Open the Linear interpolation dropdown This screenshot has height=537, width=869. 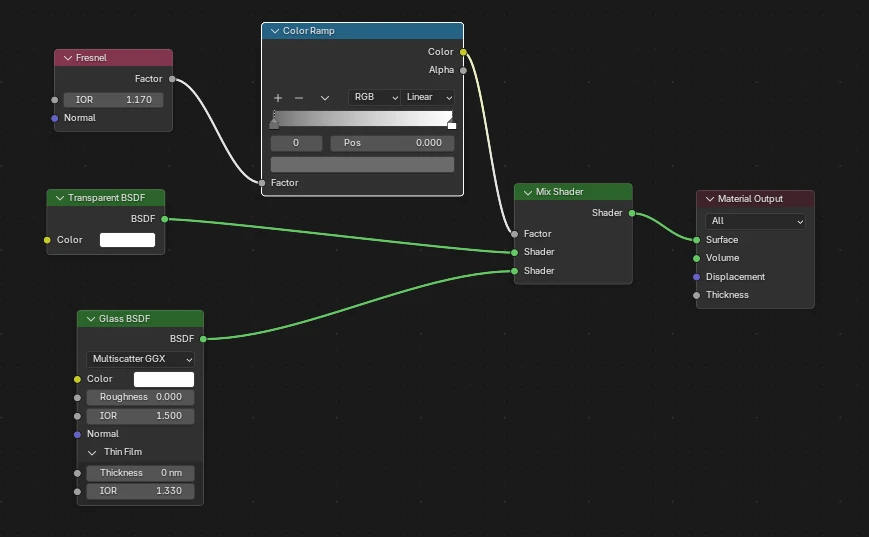click(x=428, y=98)
